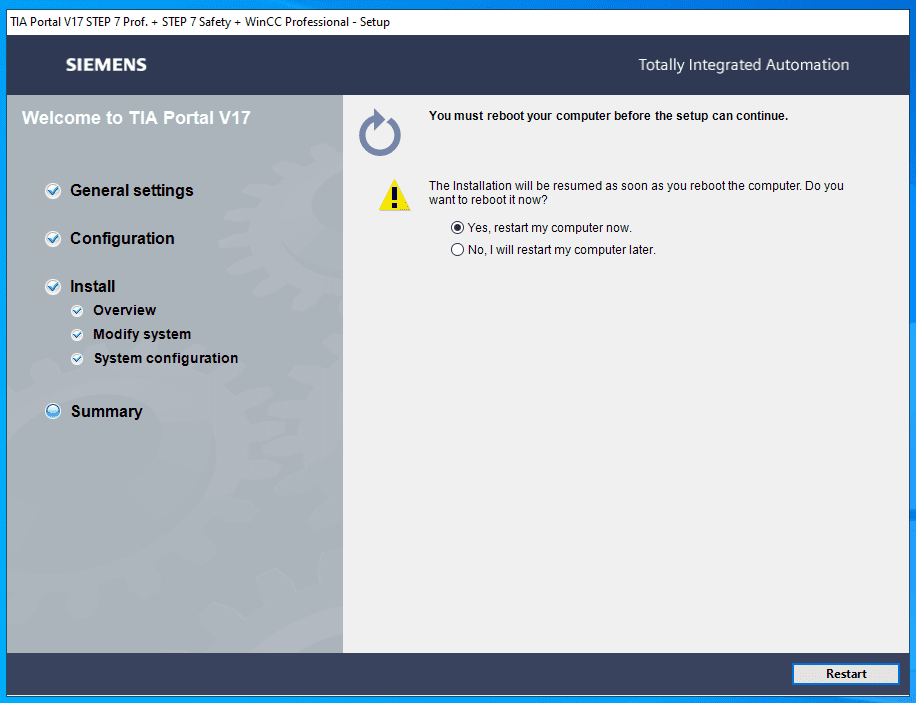Select the System configuration sub-step

(x=166, y=358)
